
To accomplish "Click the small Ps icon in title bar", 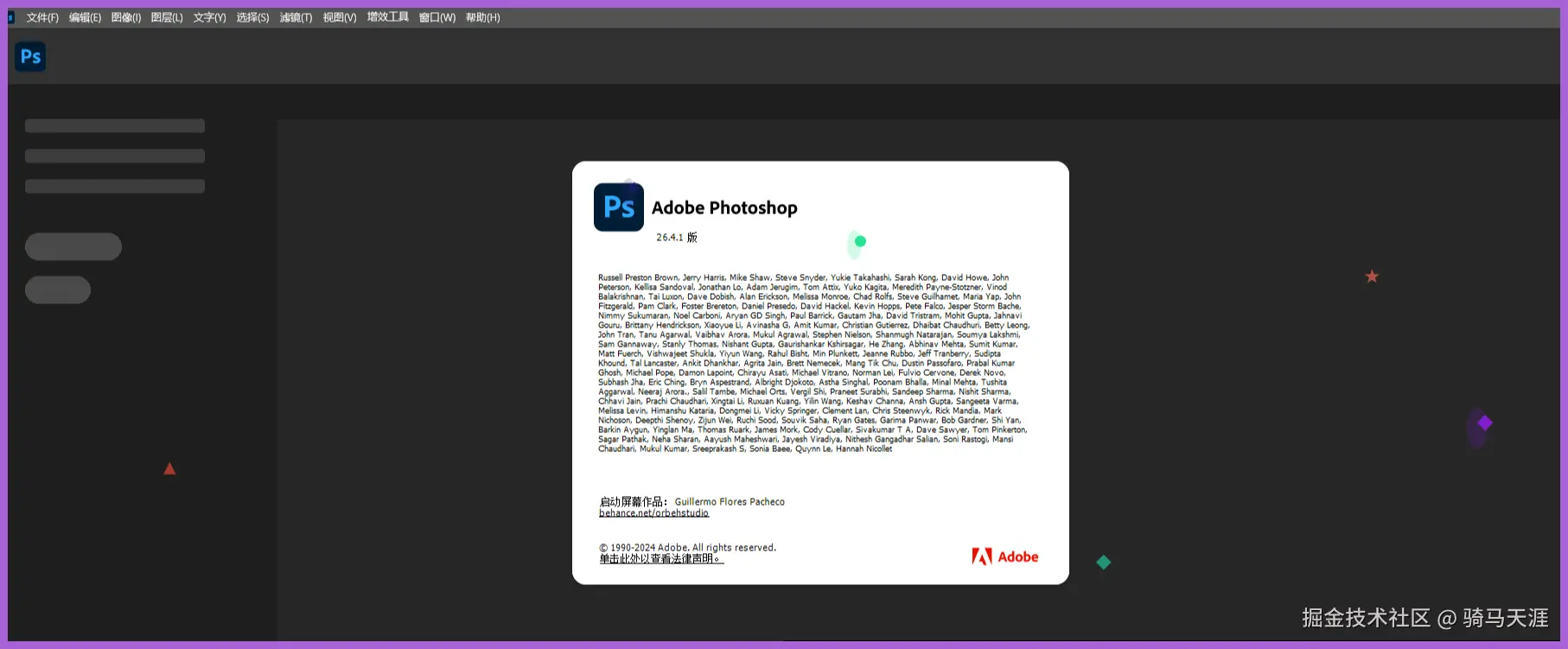I will pos(11,17).
